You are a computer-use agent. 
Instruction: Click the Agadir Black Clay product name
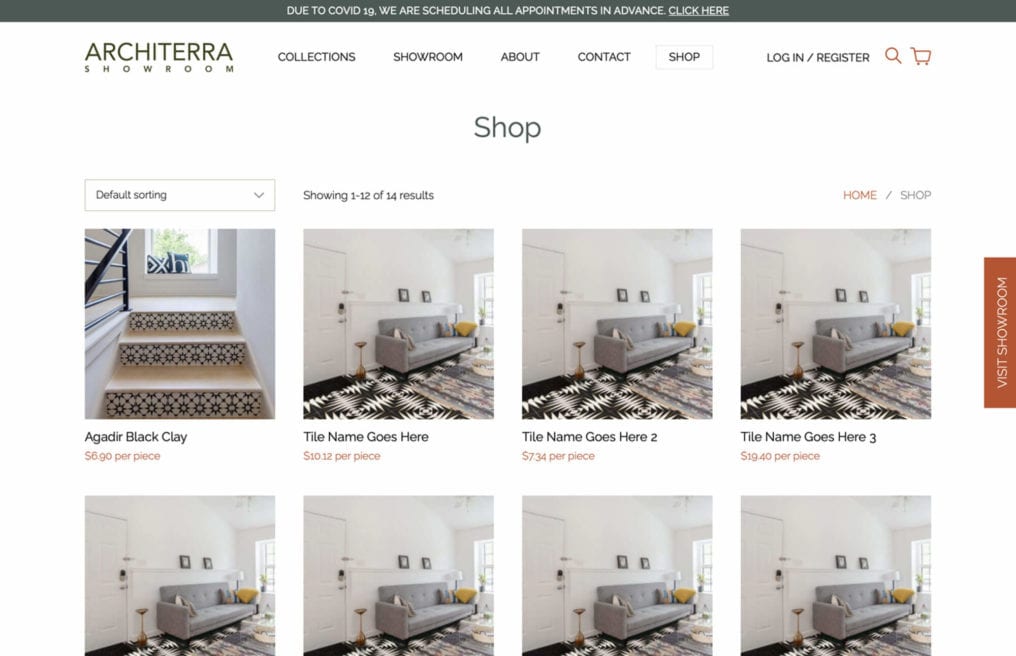click(136, 437)
